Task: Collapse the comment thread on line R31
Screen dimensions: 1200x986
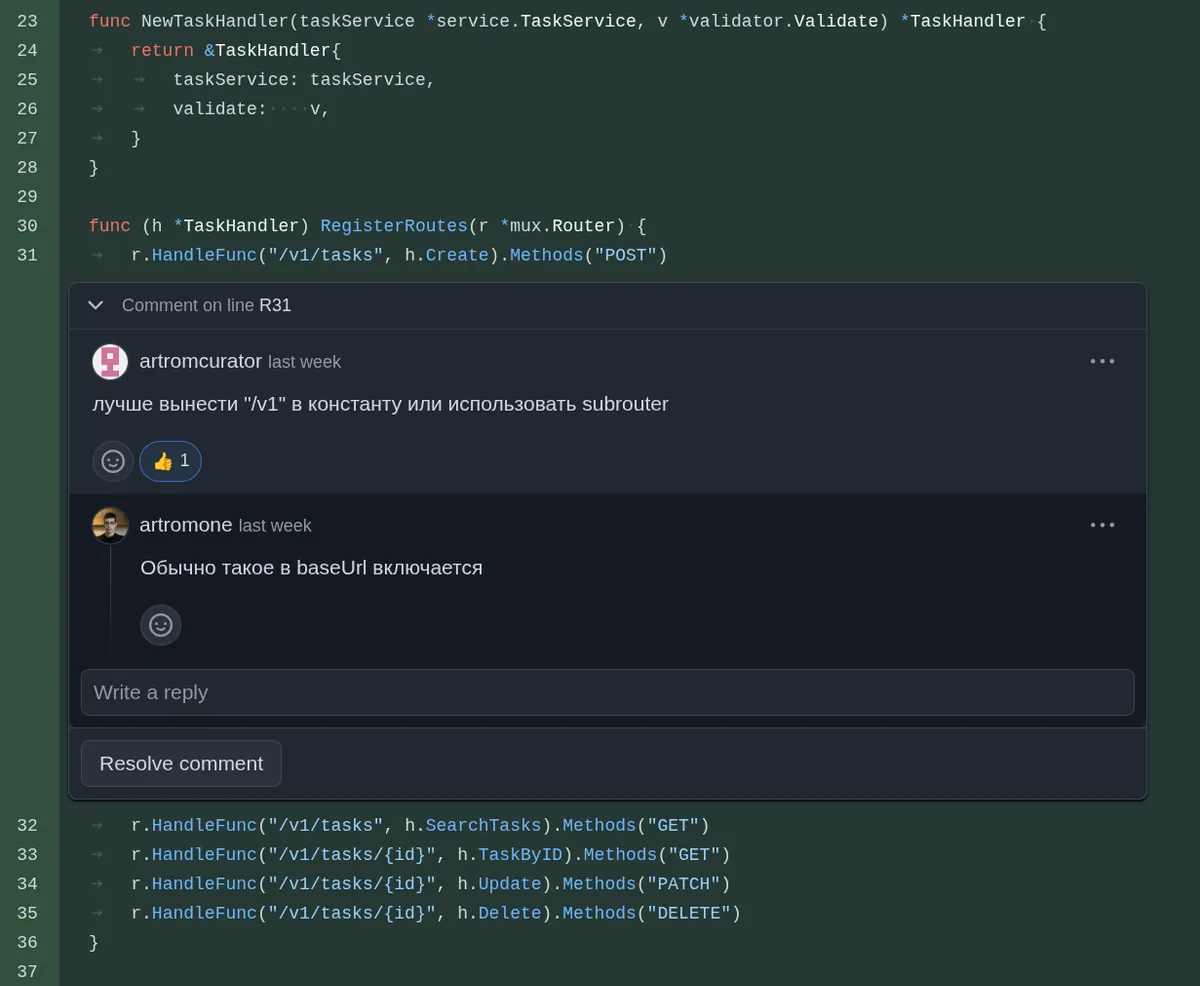Action: click(x=95, y=305)
